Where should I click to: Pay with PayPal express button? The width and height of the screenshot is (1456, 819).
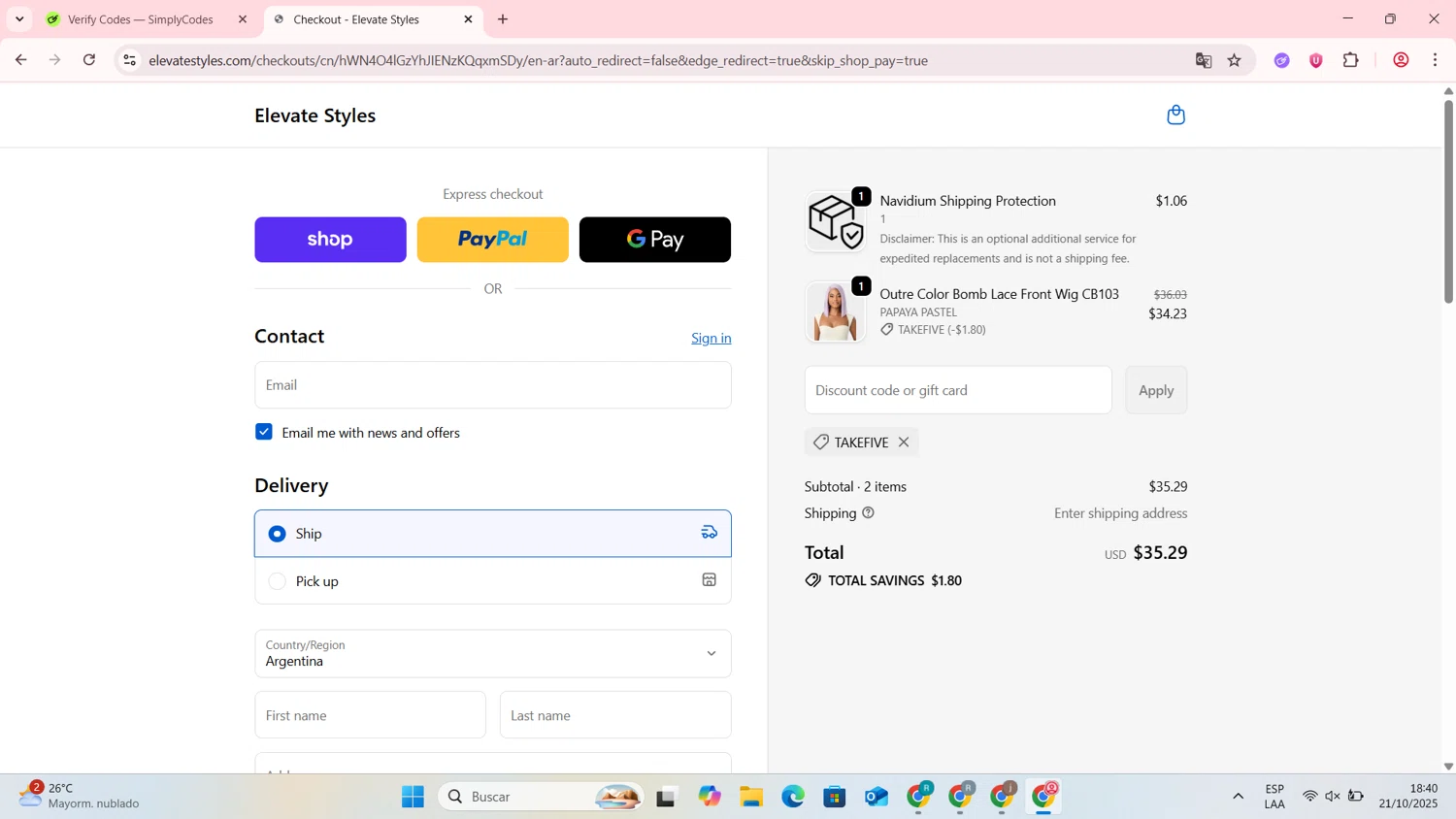(493, 240)
